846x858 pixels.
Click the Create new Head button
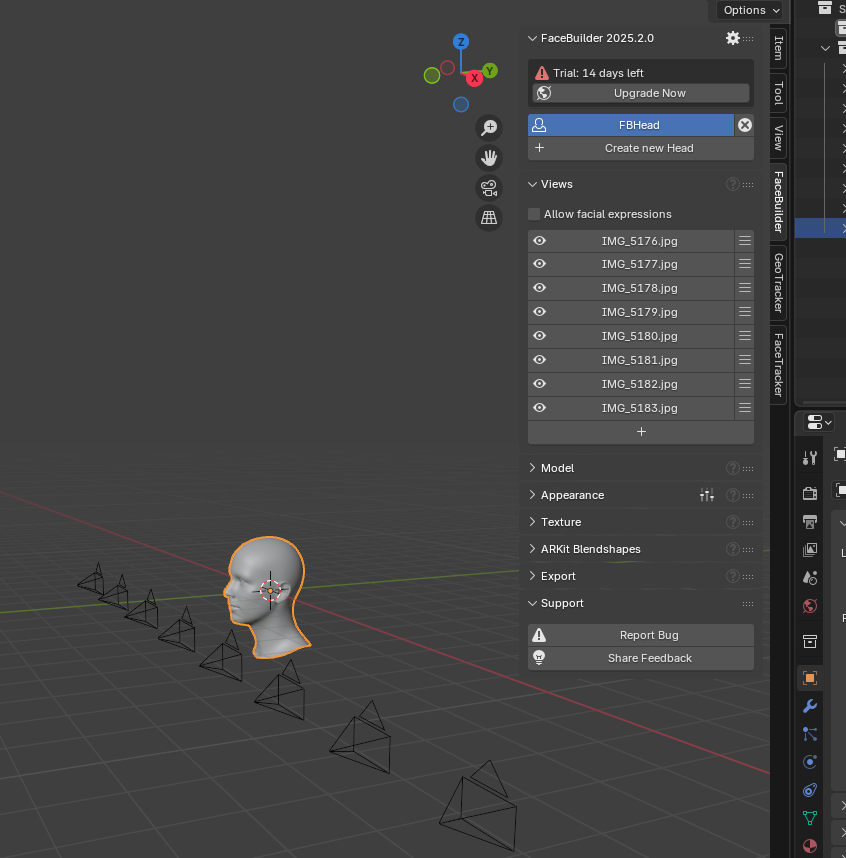(x=649, y=148)
